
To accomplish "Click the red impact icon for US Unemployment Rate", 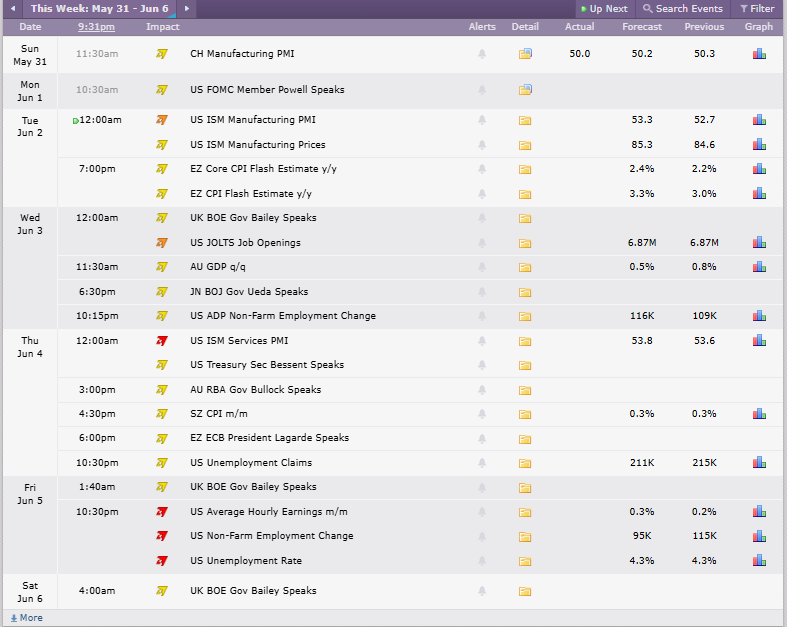I will [162, 561].
